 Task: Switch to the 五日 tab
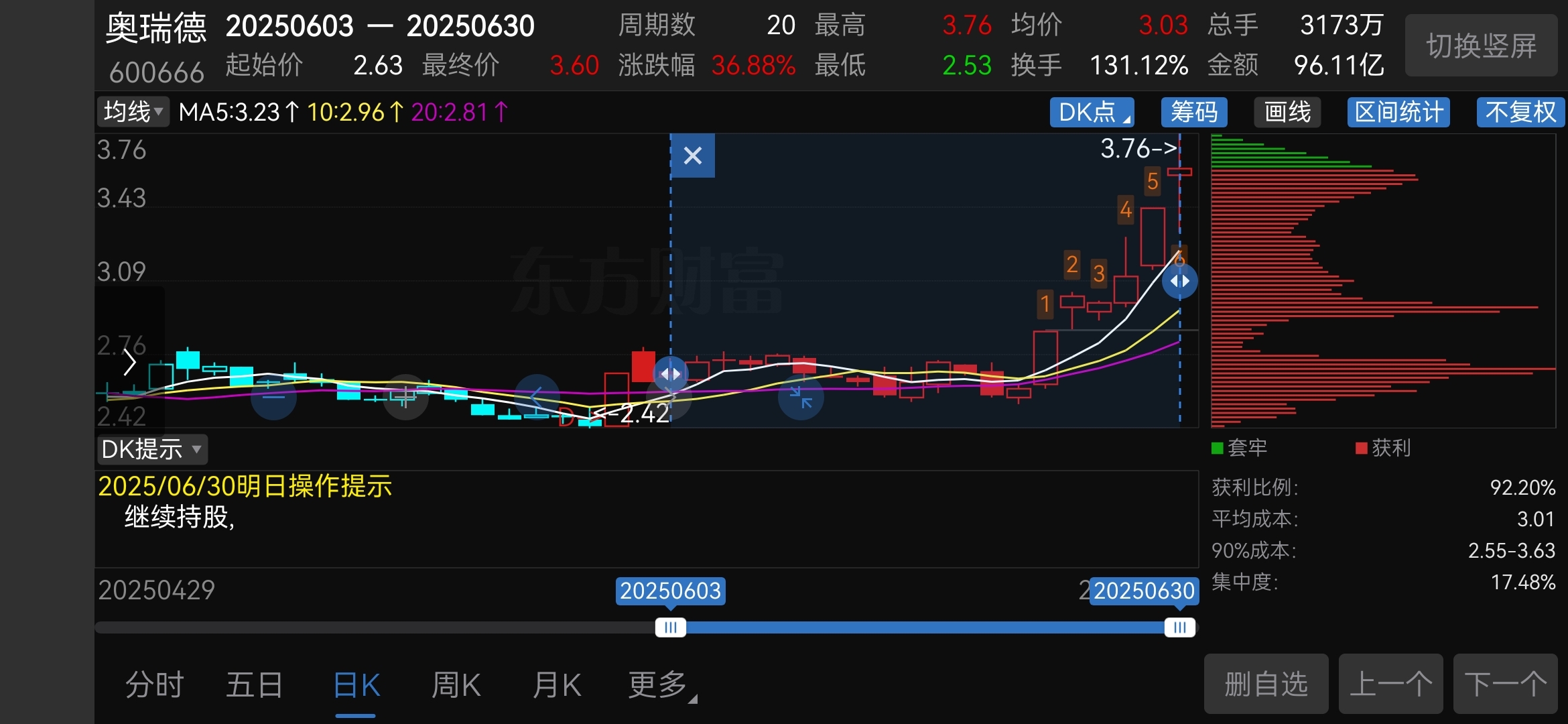point(255,685)
